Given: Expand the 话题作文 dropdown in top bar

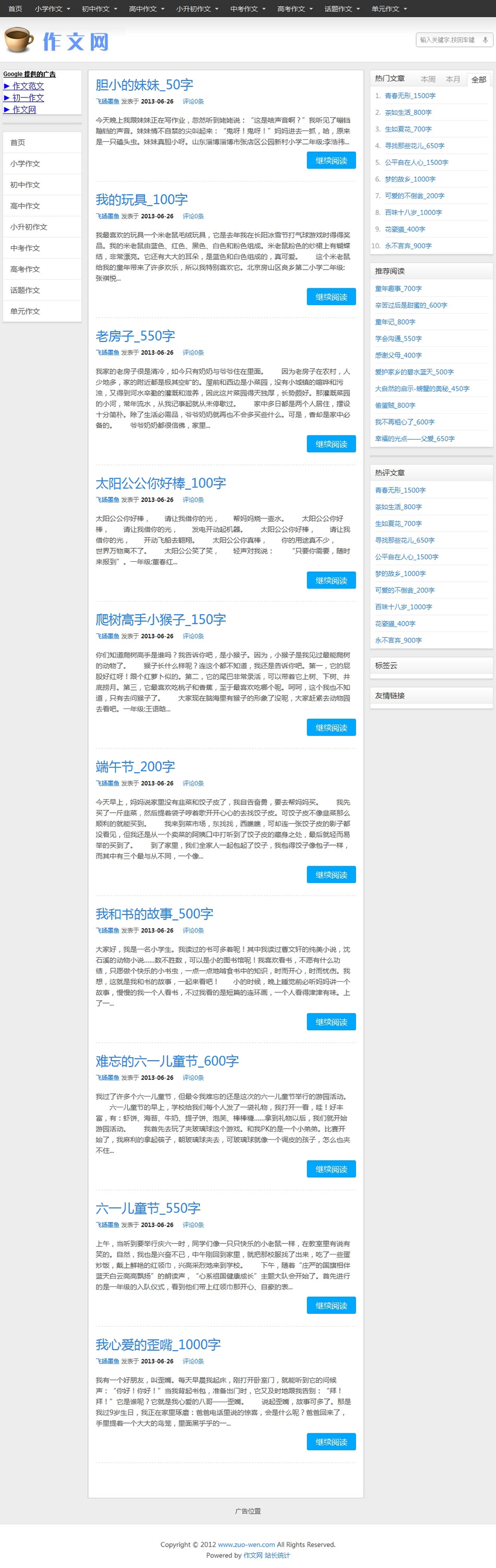Looking at the screenshot, I should pos(342,8).
